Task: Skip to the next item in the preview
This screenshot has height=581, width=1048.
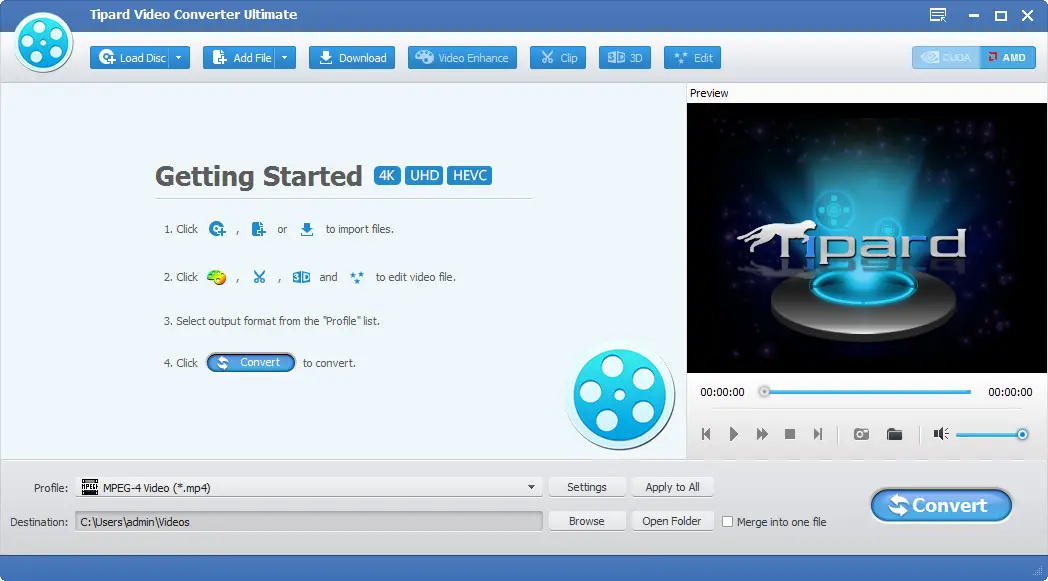Action: click(x=817, y=434)
